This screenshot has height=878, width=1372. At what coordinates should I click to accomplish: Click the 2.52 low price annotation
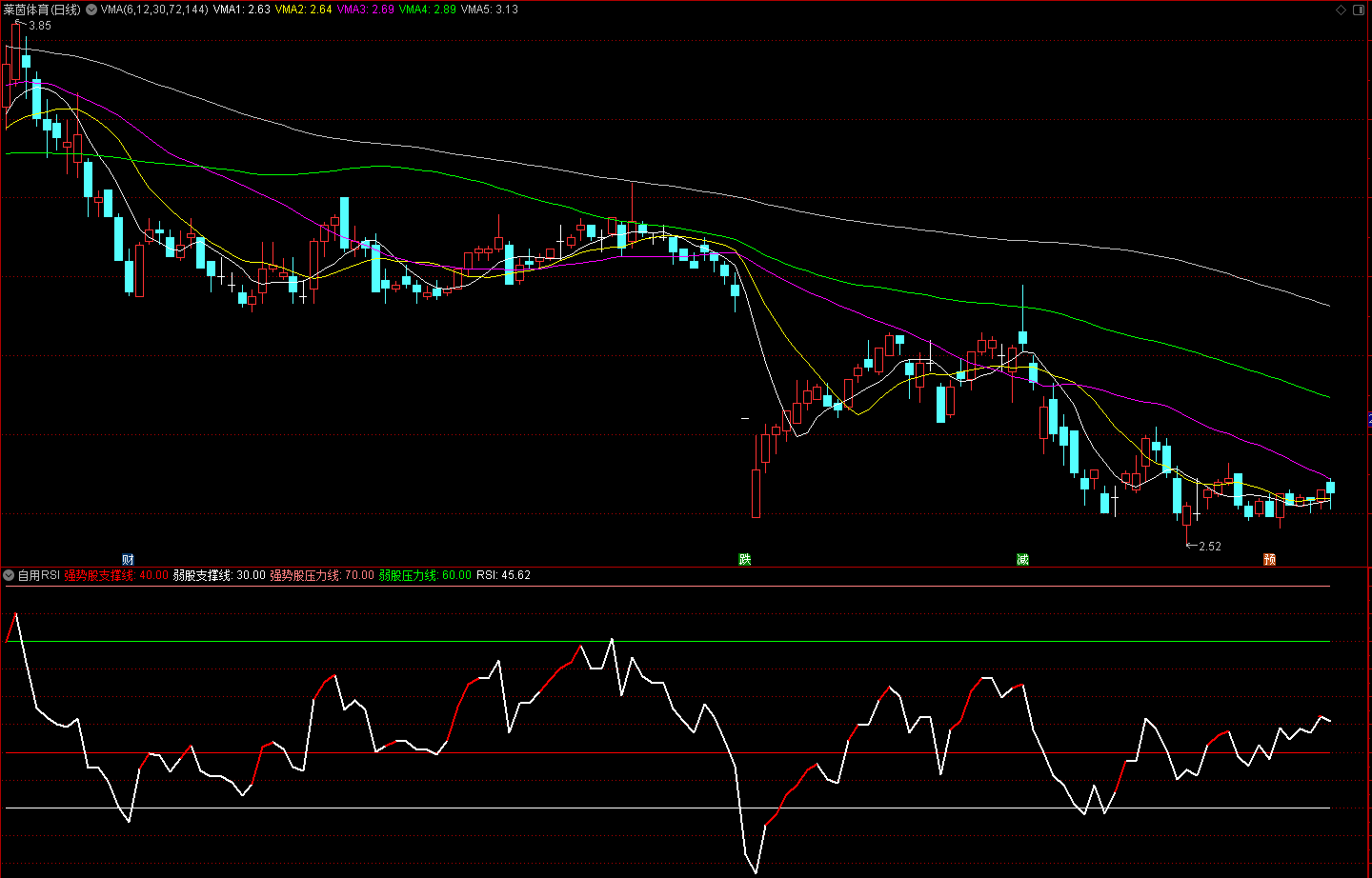1210,547
